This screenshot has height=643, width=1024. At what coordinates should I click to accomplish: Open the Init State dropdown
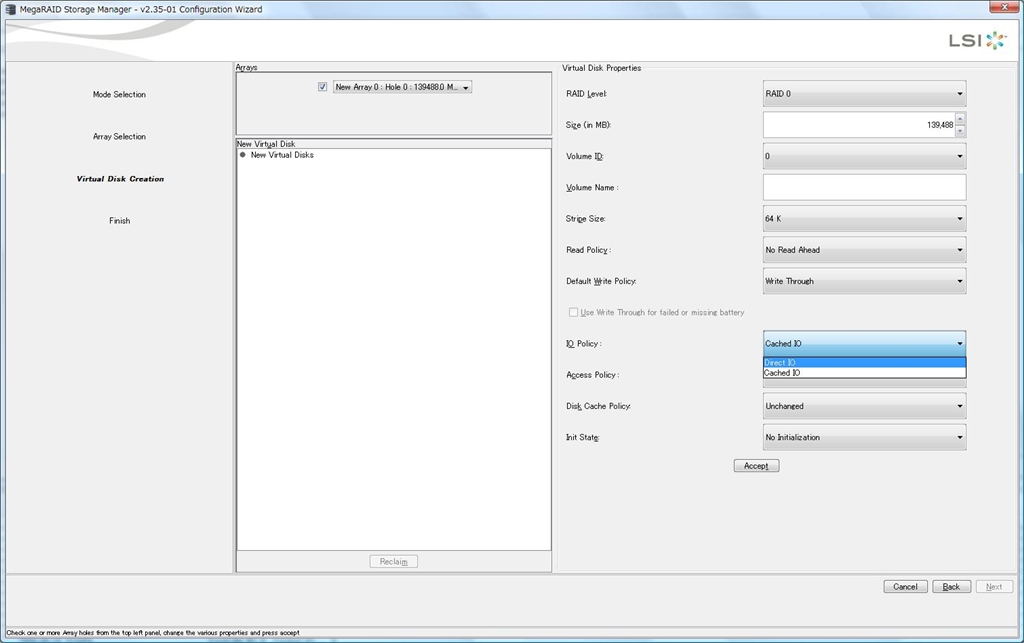pos(864,437)
